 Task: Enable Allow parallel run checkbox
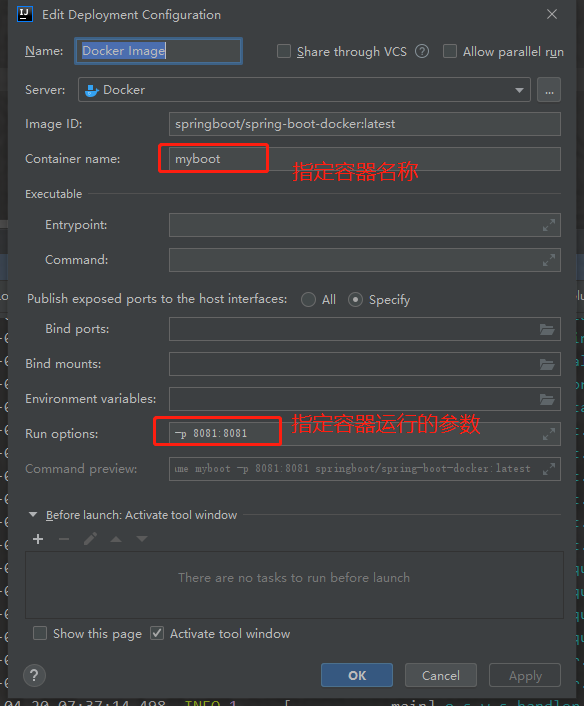click(x=450, y=51)
